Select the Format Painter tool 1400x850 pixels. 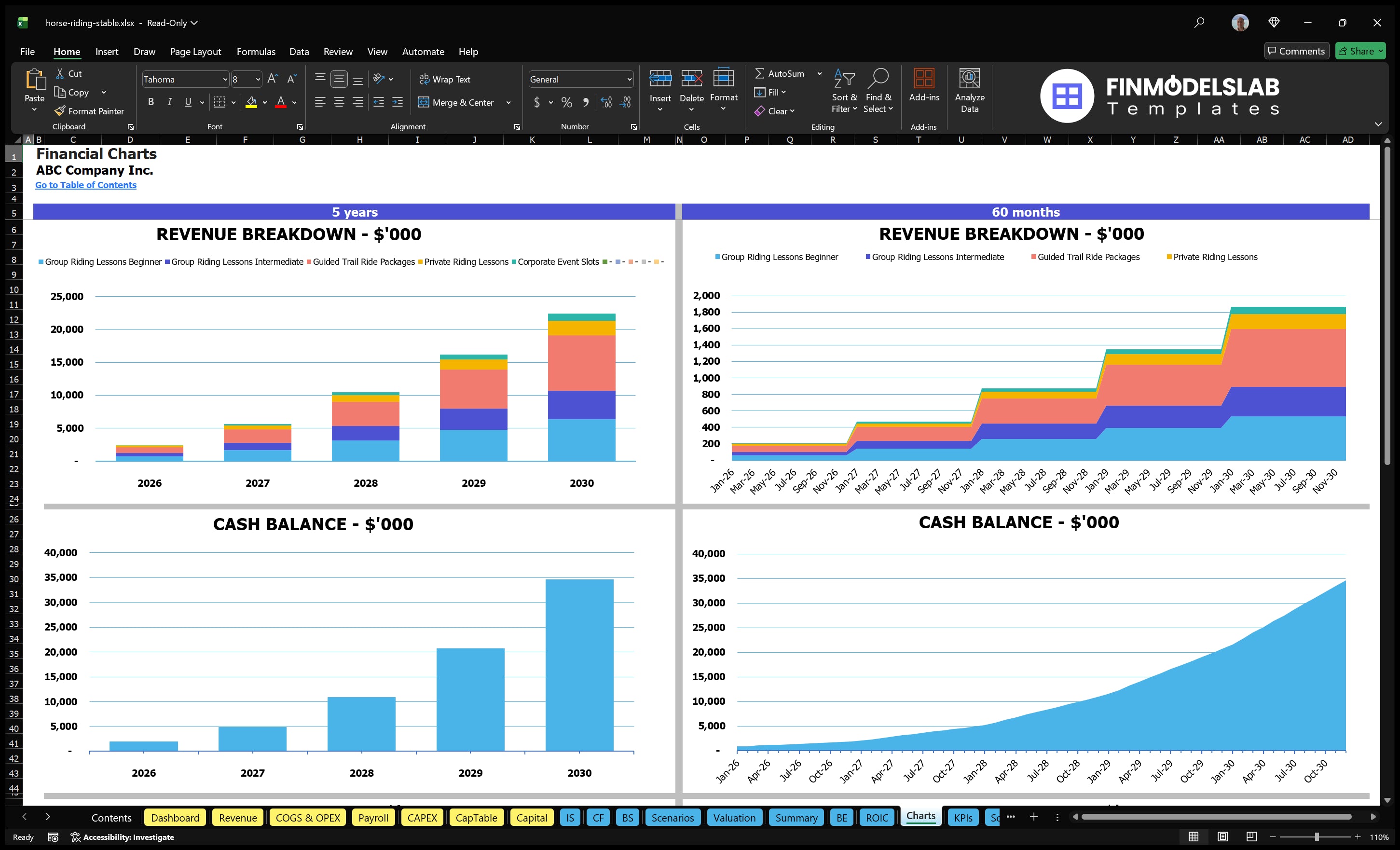pos(89,111)
